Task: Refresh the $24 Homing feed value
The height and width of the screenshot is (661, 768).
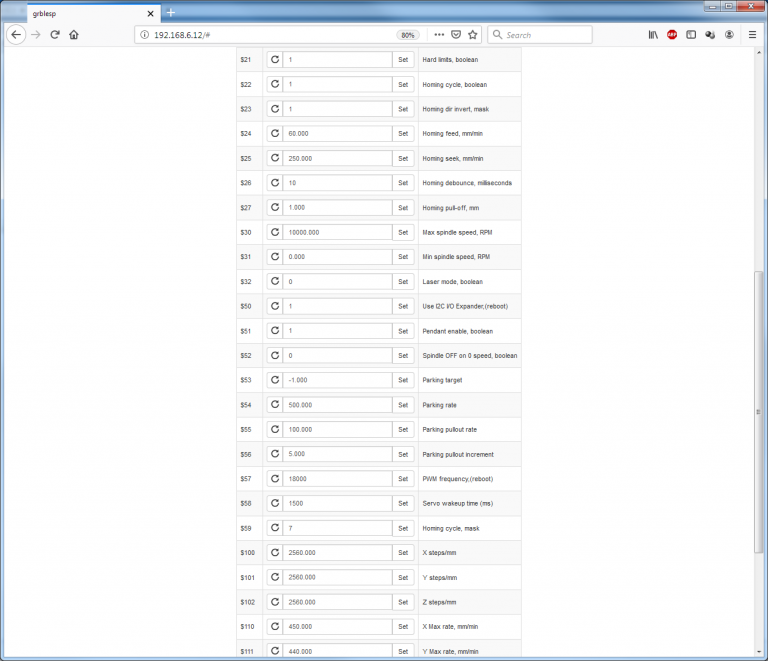Action: [x=275, y=134]
